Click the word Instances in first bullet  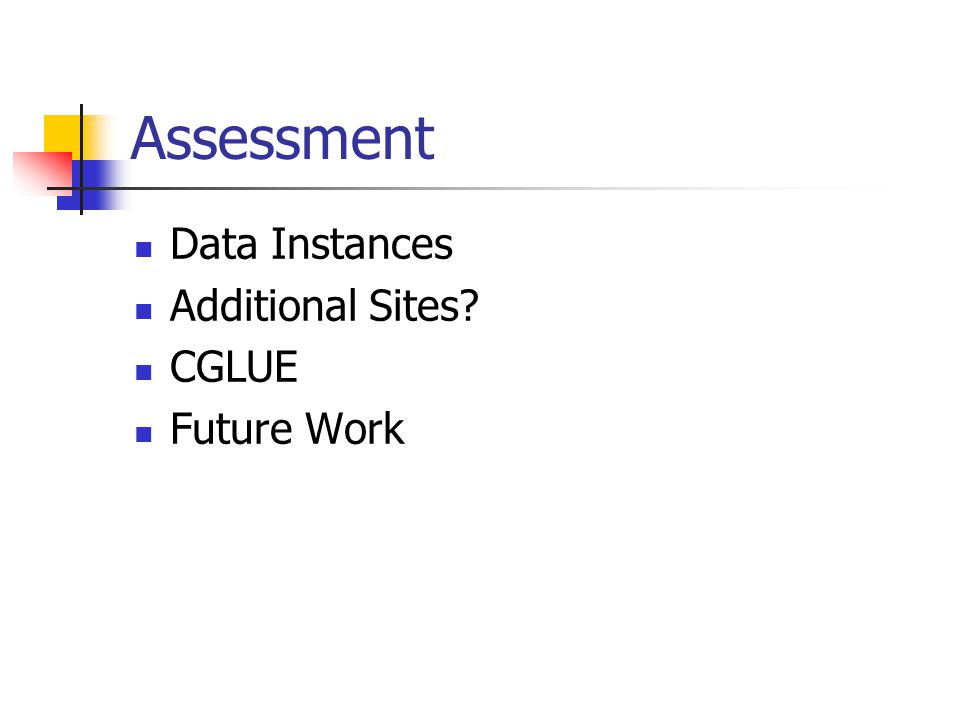[362, 244]
